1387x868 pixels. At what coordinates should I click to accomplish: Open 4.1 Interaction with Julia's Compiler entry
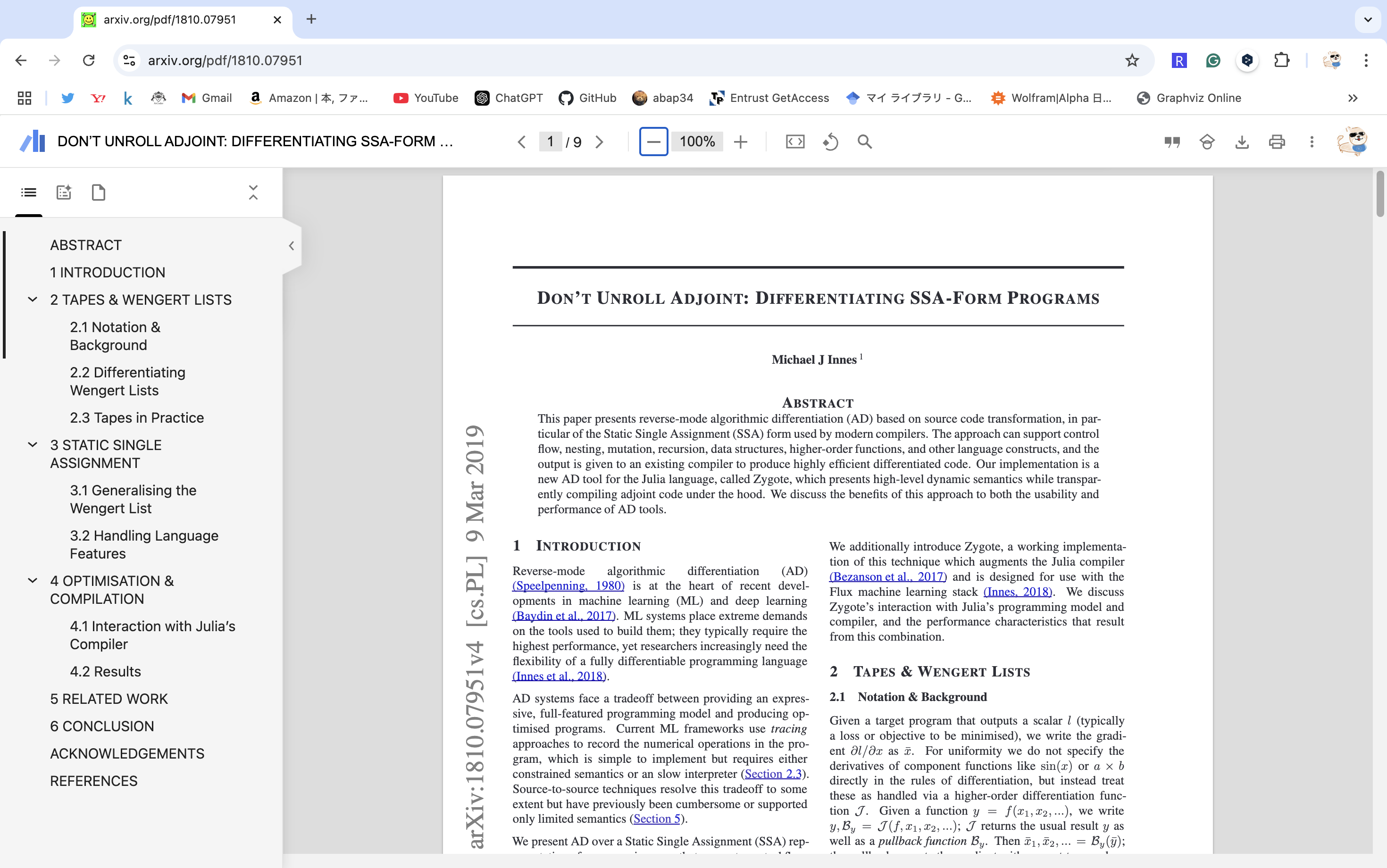(x=153, y=635)
